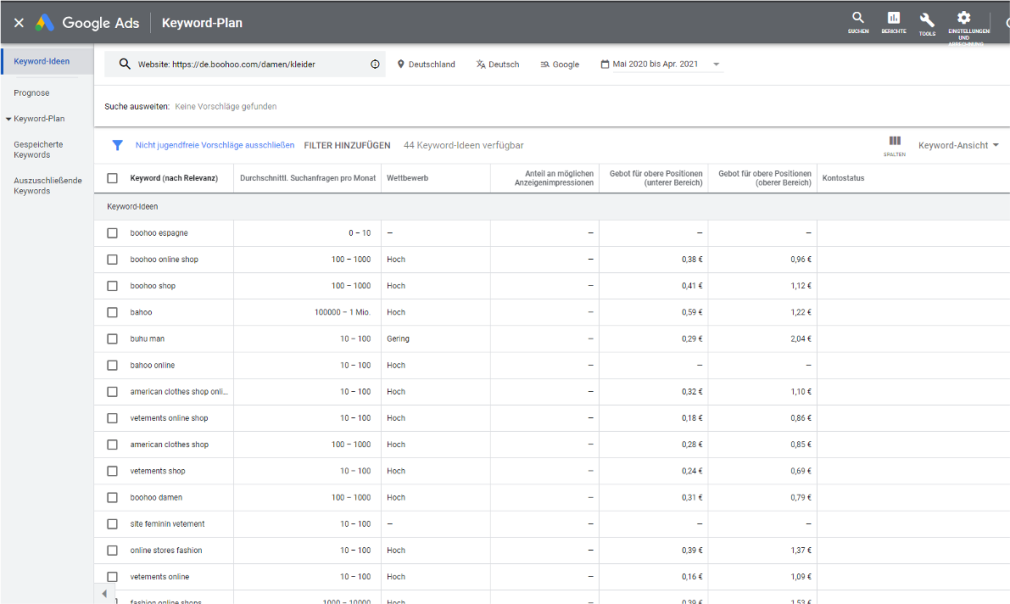Close the Keyword-Plan with the X icon
Screen dimensions: 1010x604
click(19, 23)
